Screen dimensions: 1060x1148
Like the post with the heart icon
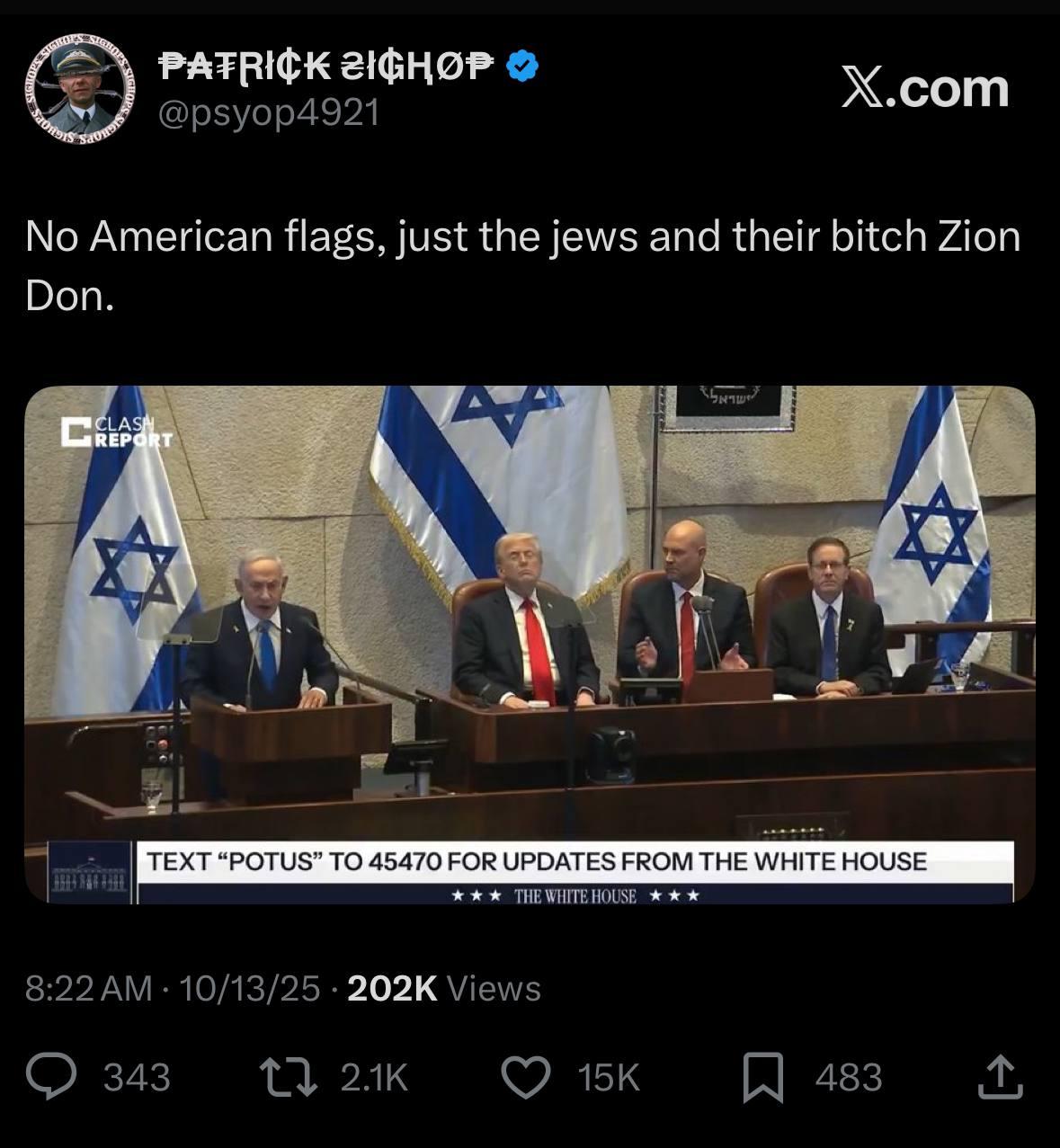(525, 1077)
